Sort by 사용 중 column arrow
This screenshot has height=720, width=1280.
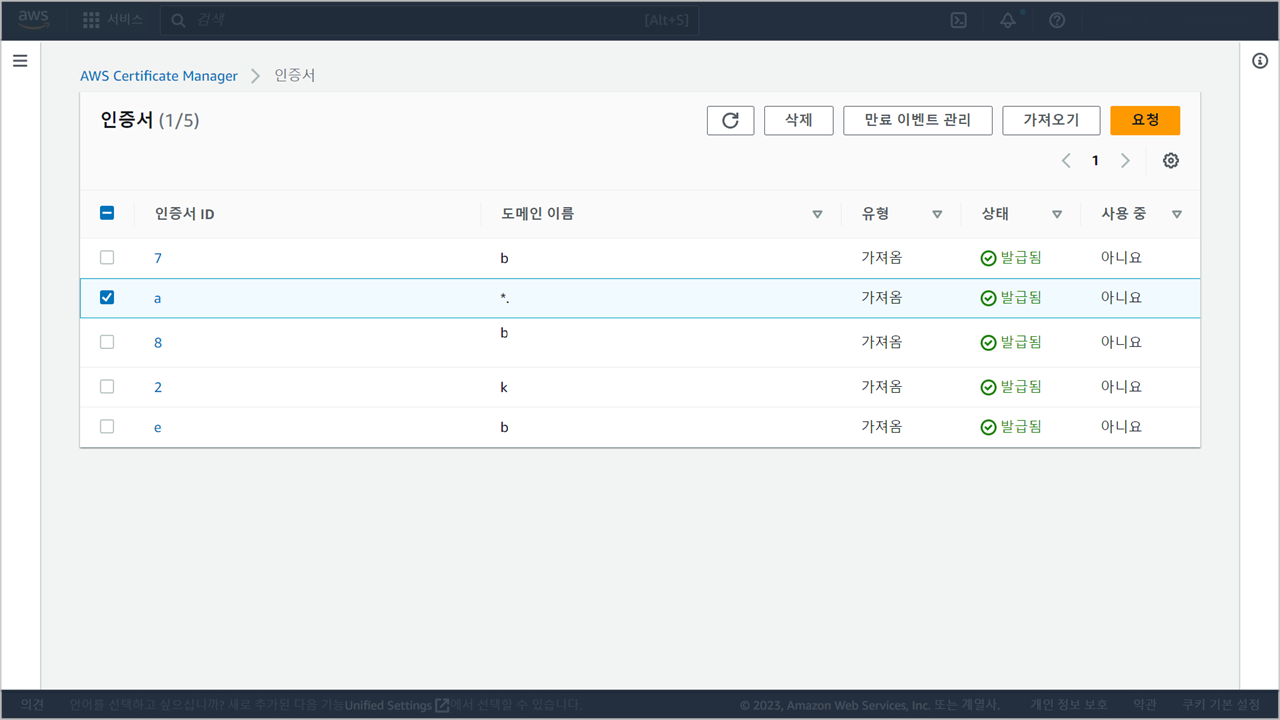1177,214
